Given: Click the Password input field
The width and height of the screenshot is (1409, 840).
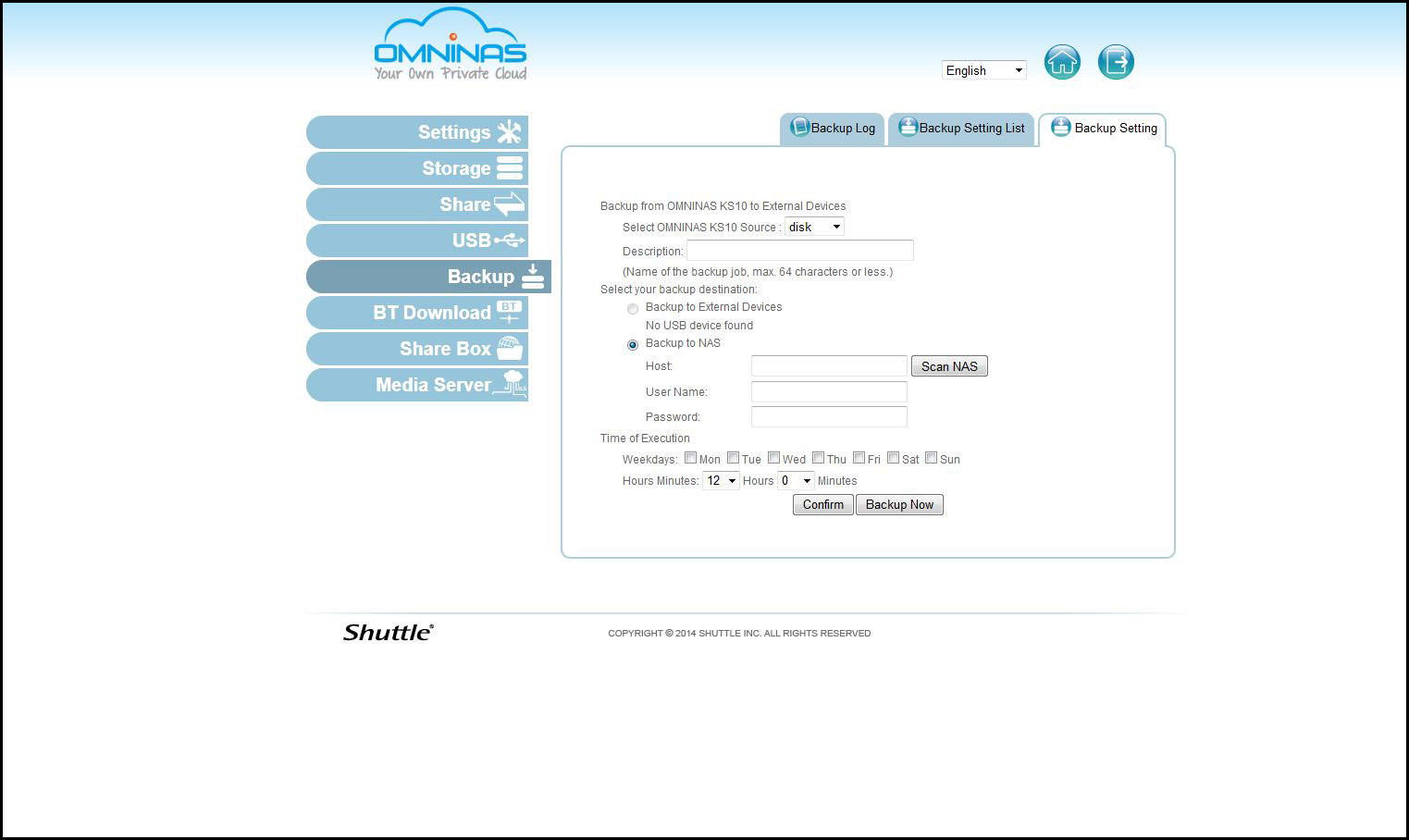Looking at the screenshot, I should (829, 416).
